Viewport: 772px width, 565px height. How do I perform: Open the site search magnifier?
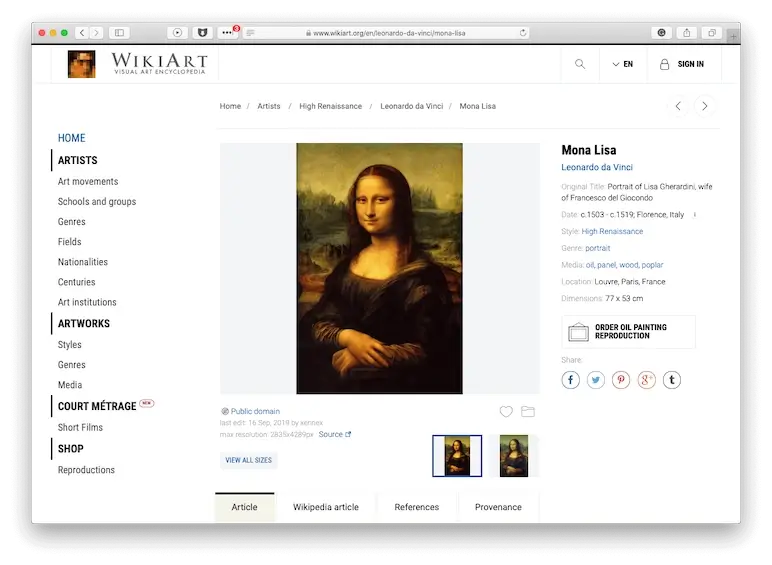click(x=580, y=64)
